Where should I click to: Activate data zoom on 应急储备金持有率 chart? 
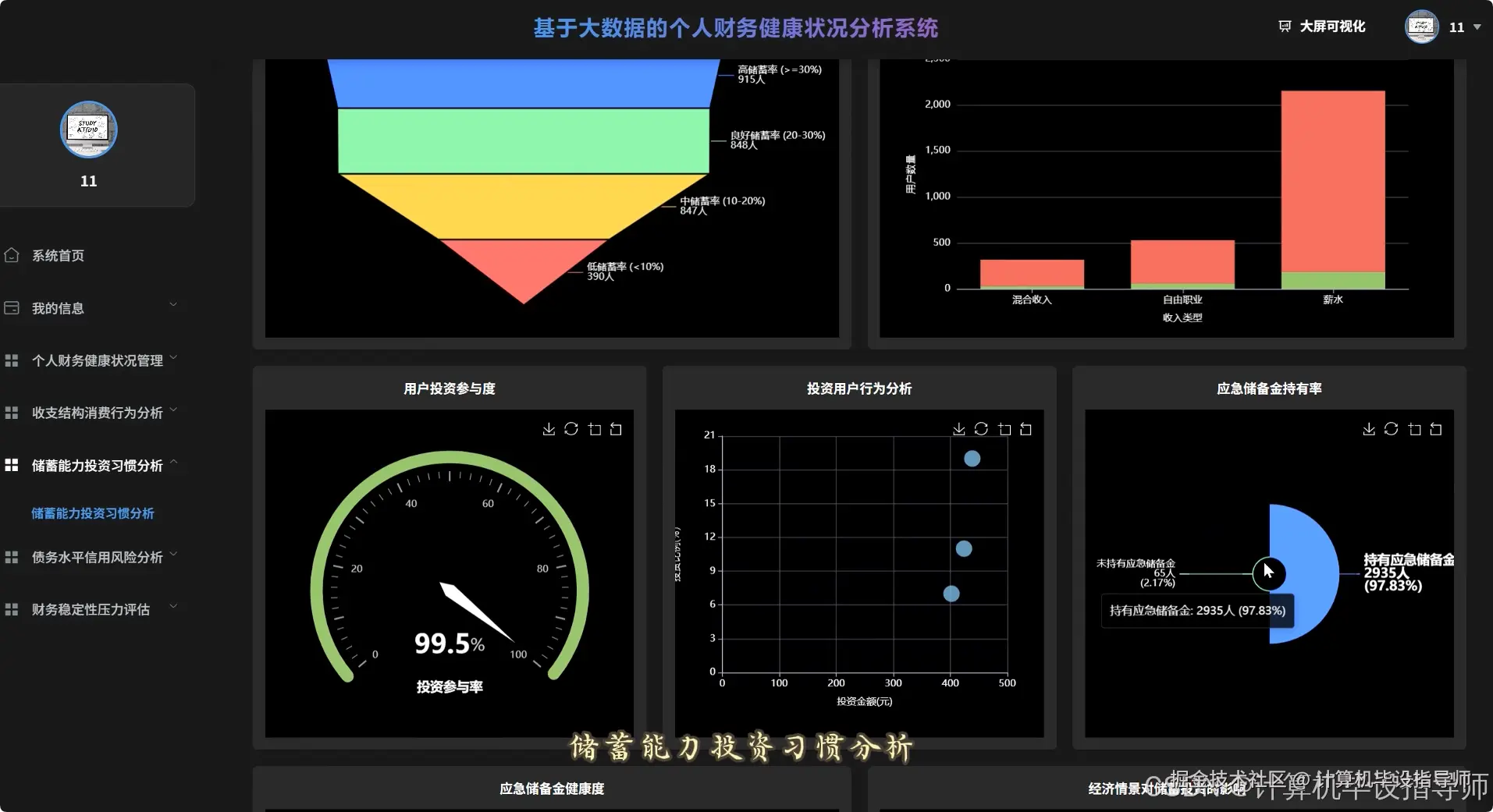point(1415,428)
